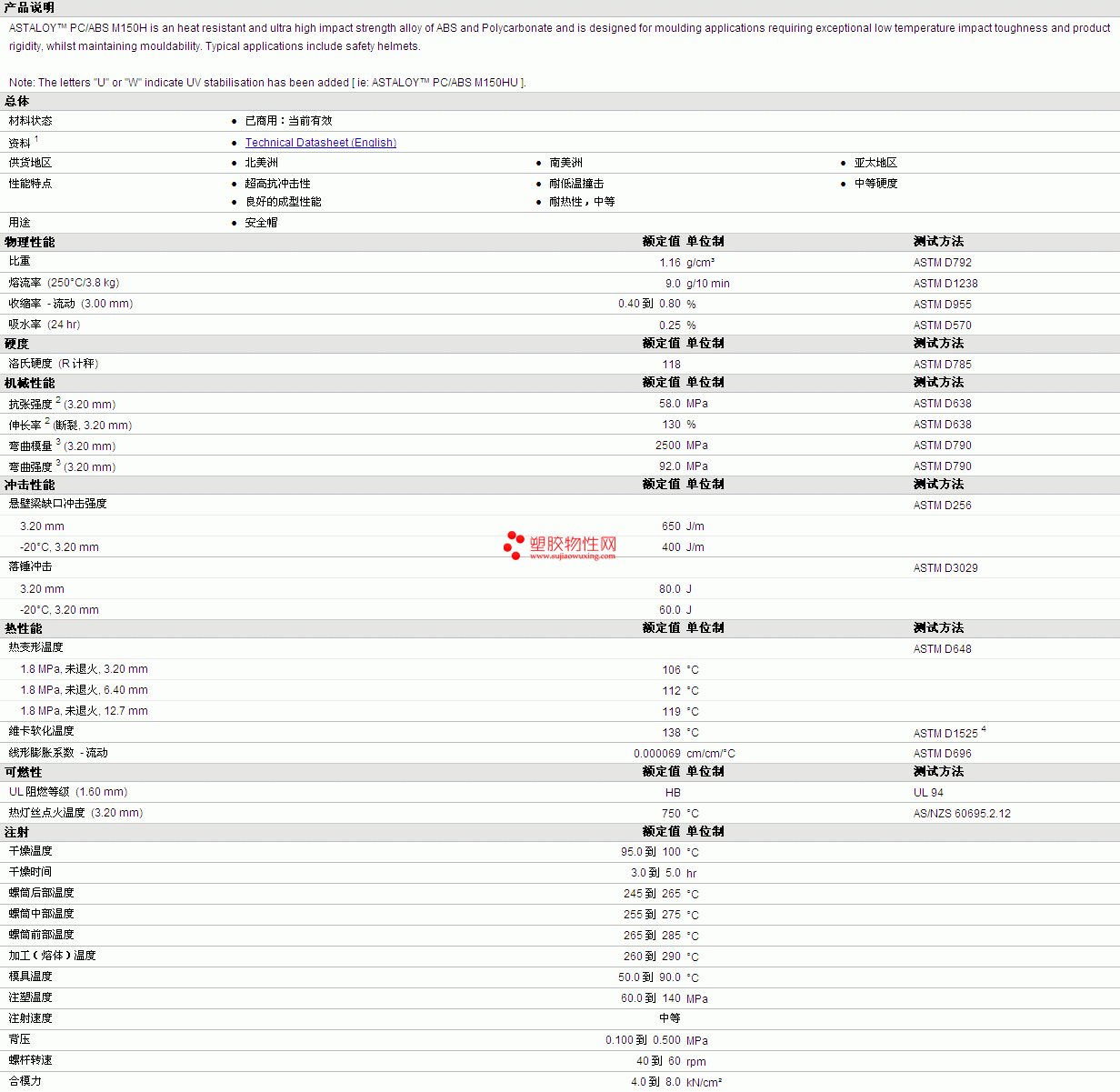
Task: Select the flexural modulus value 2500
Action: click(x=668, y=446)
